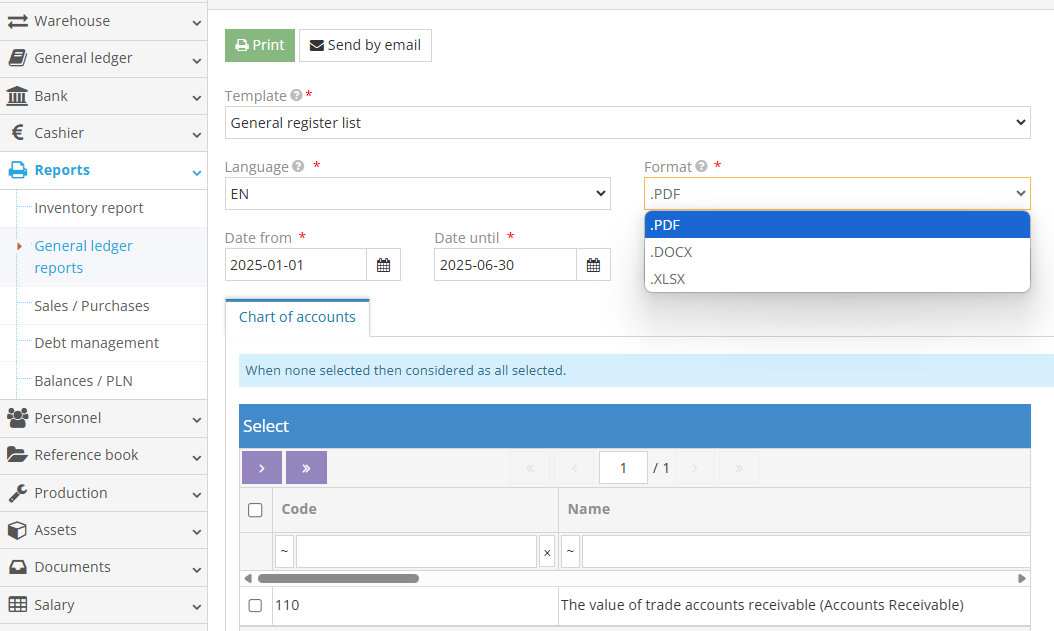Screen dimensions: 1054x631
Task: Switch to the Chart of accounts tab
Action: click(x=297, y=317)
